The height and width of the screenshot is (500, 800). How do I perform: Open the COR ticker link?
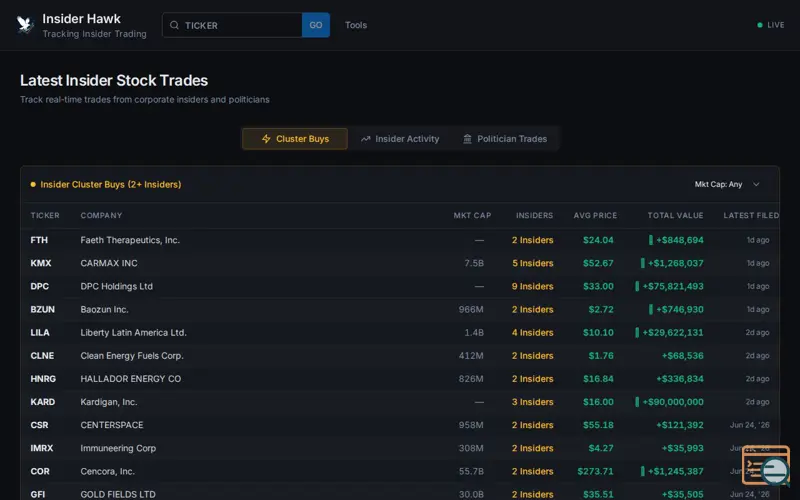(x=40, y=471)
